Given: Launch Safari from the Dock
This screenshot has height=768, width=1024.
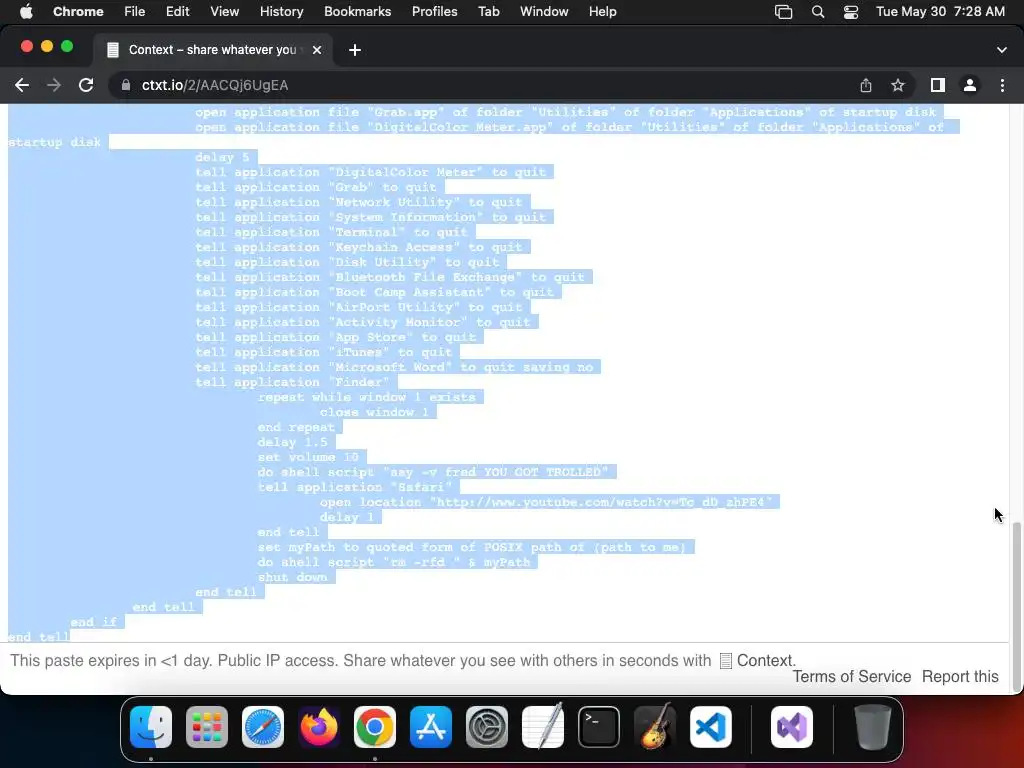Looking at the screenshot, I should pyautogui.click(x=263, y=727).
